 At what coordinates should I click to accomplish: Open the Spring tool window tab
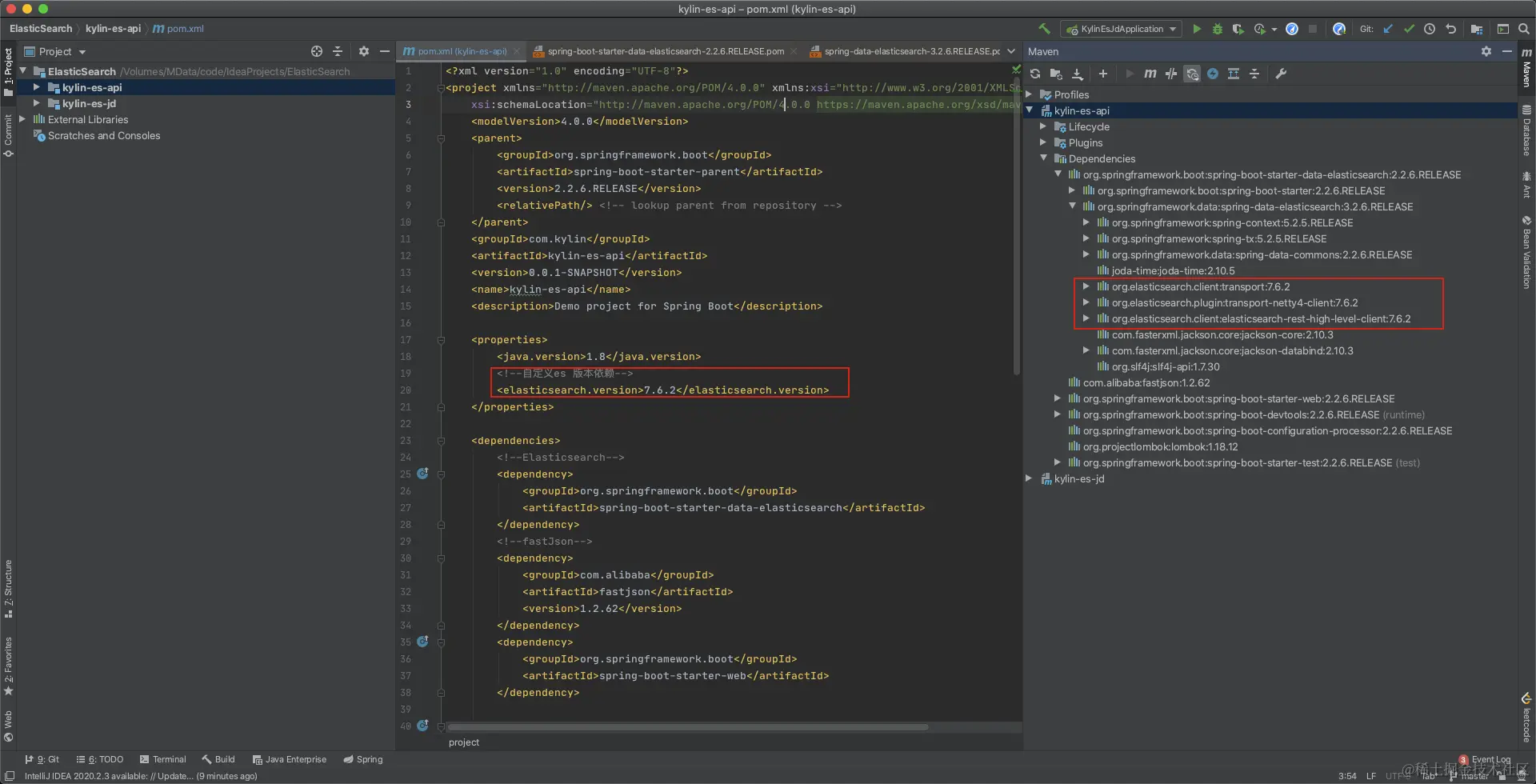(x=363, y=759)
